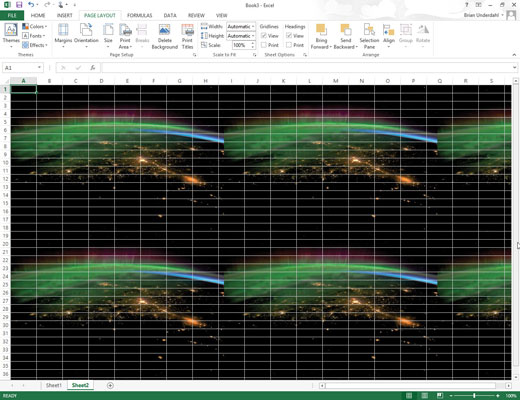Switch to Page Break Preview
520x400 pixels.
point(440,396)
